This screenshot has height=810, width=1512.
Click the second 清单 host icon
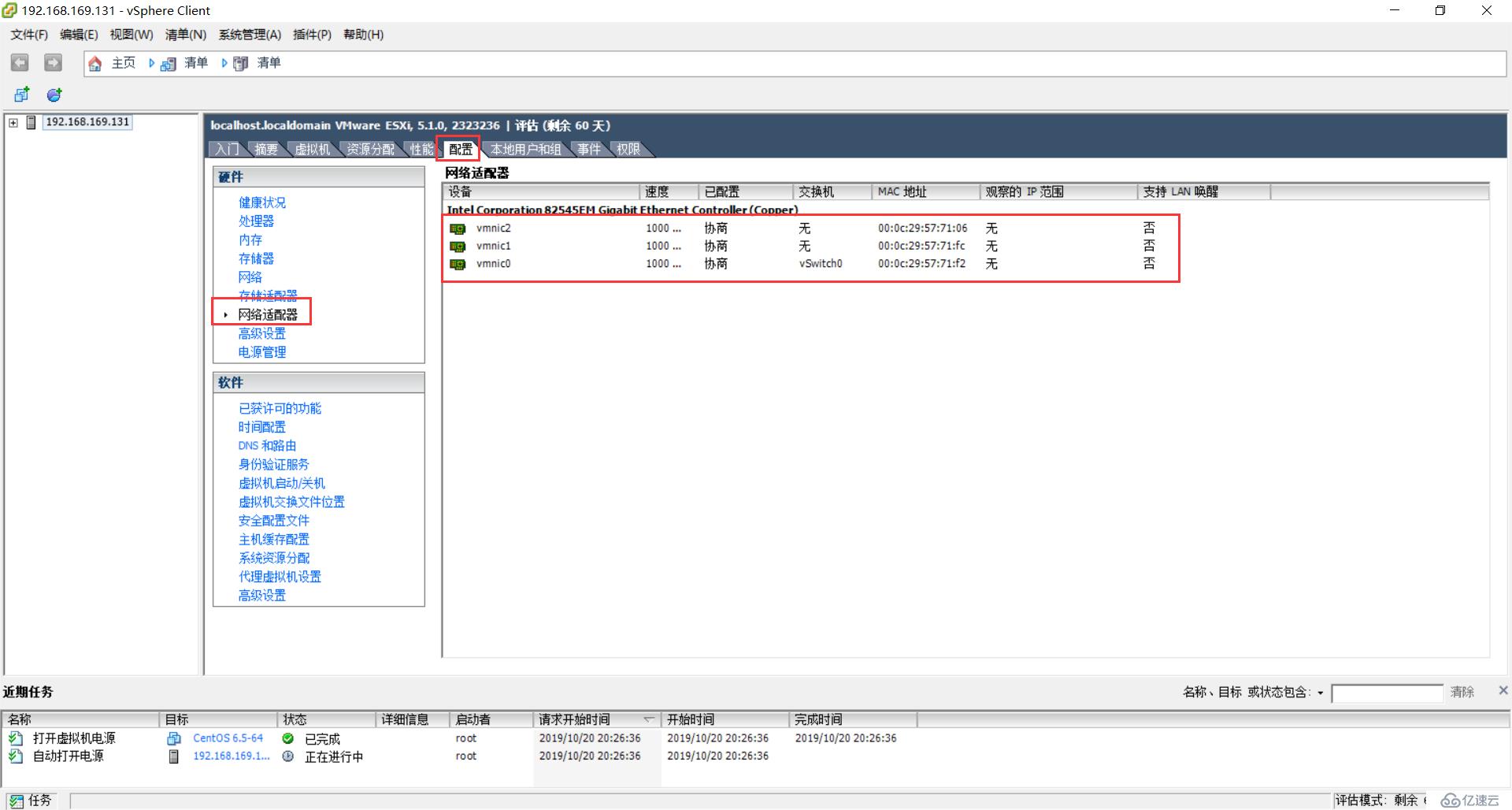click(x=241, y=64)
